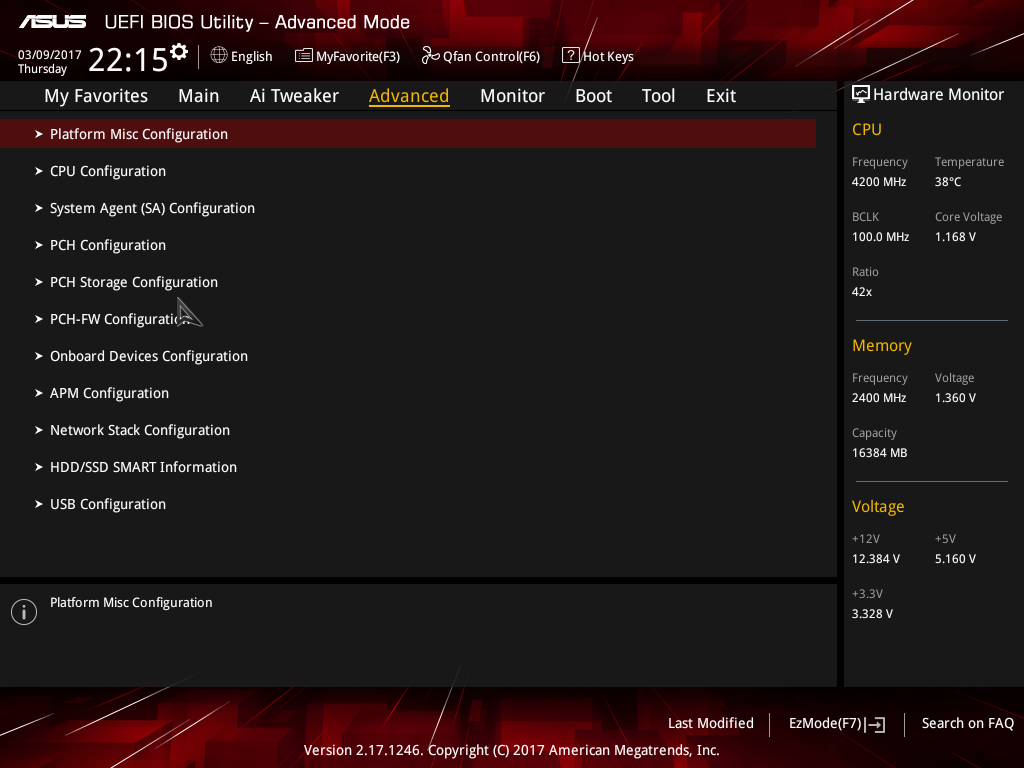This screenshot has height=768, width=1024.
Task: Click the Core Voltage value 1.168 V
Action: tap(955, 237)
